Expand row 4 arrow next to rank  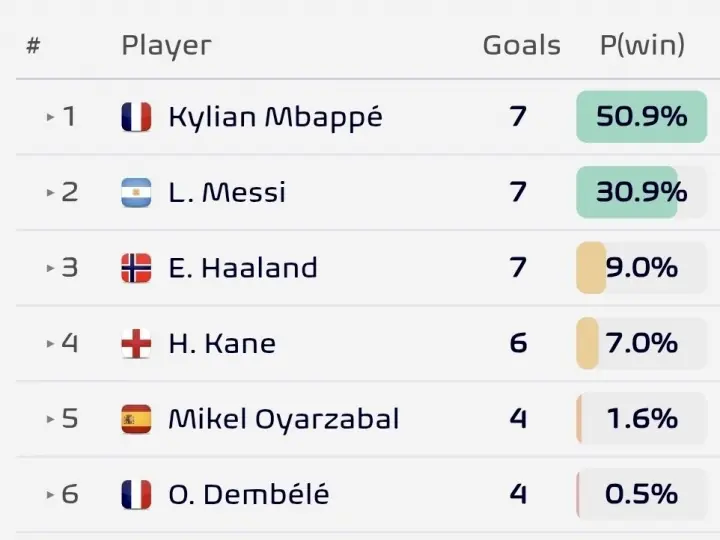pos(51,343)
